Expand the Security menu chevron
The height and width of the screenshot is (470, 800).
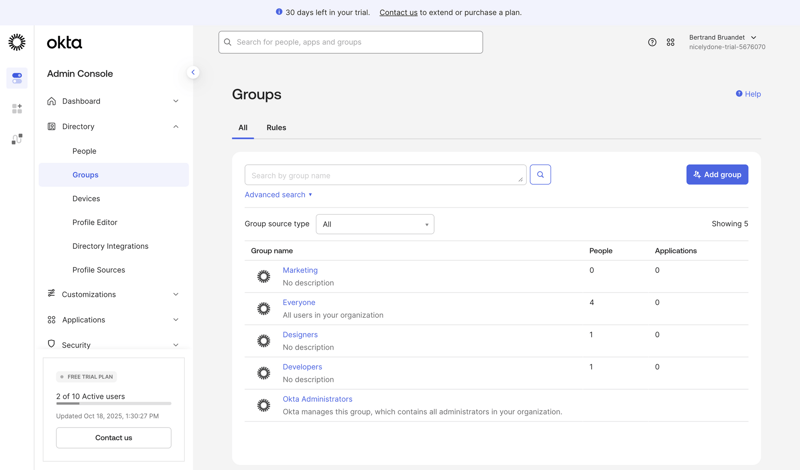(176, 345)
